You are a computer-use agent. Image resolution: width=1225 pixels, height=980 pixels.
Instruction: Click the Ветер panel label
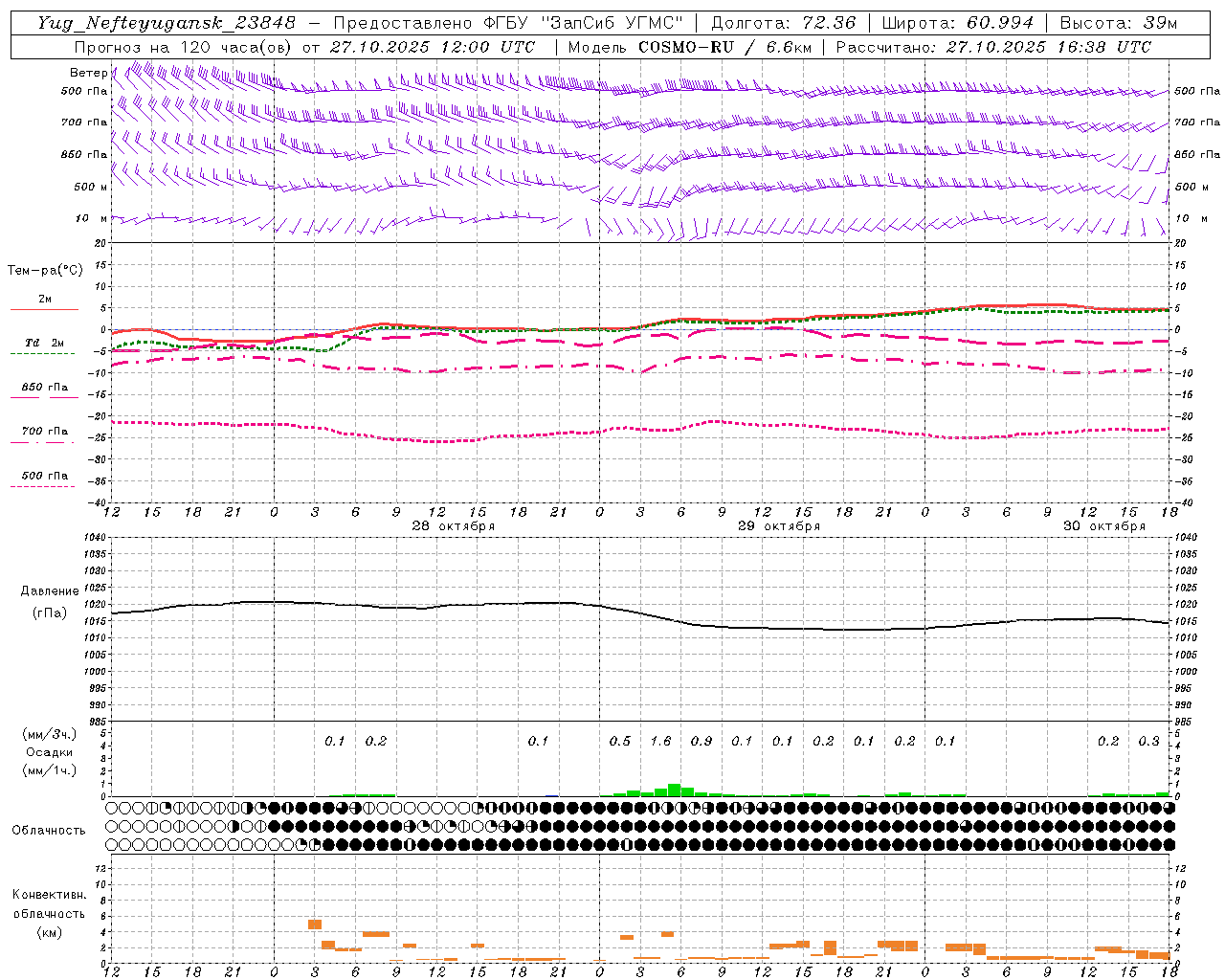click(88, 73)
